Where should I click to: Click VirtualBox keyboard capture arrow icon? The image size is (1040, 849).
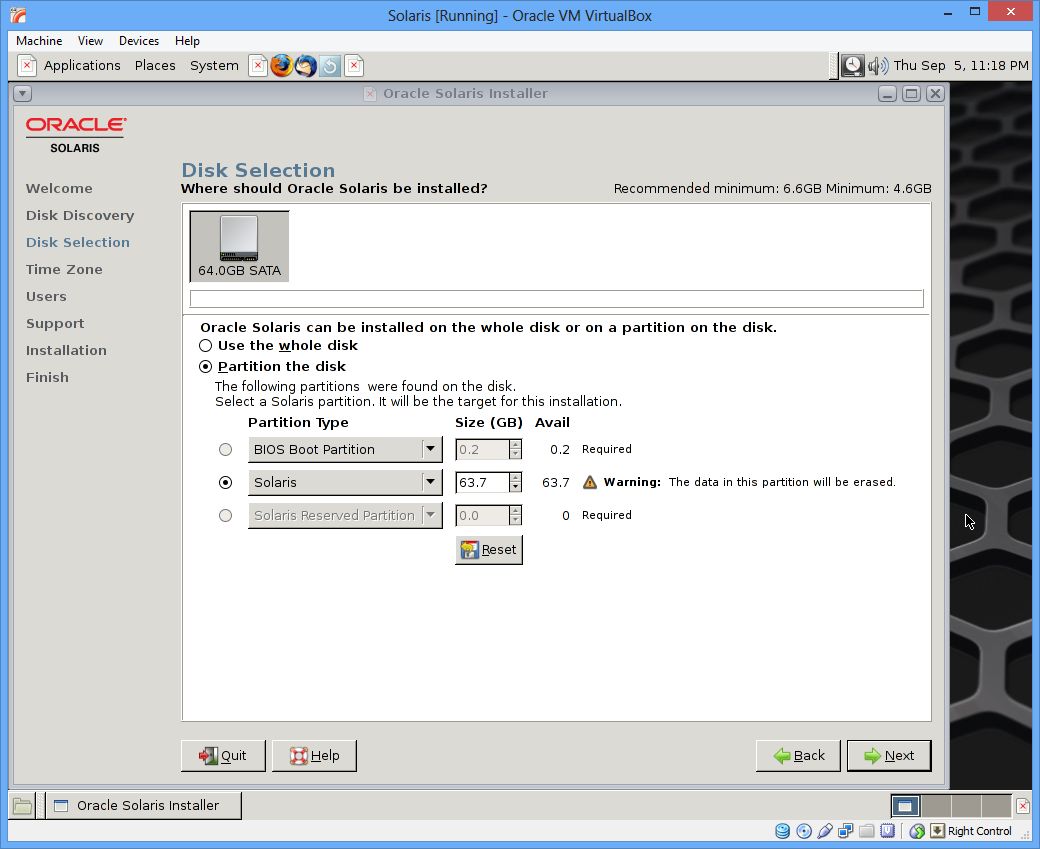coord(937,831)
